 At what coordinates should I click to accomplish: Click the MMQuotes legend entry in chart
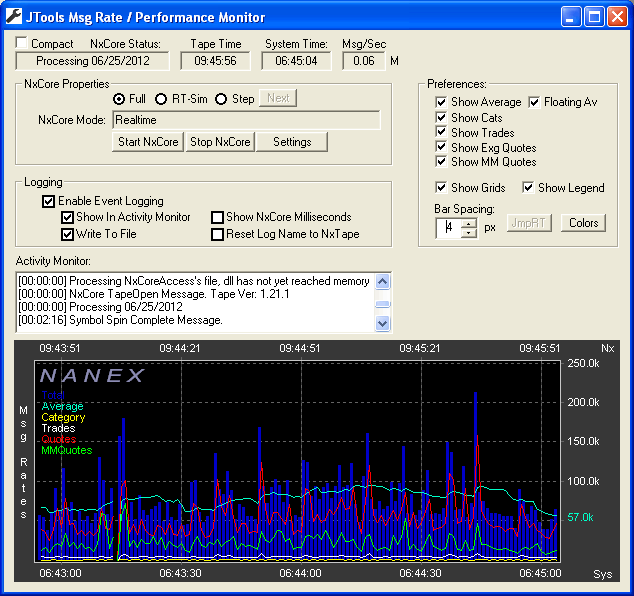67,450
